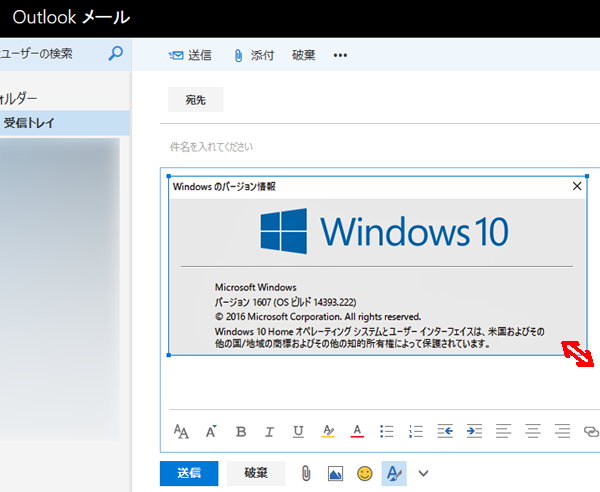Toggle italic formatting
Viewport: 600px width, 492px height.
coord(269,432)
